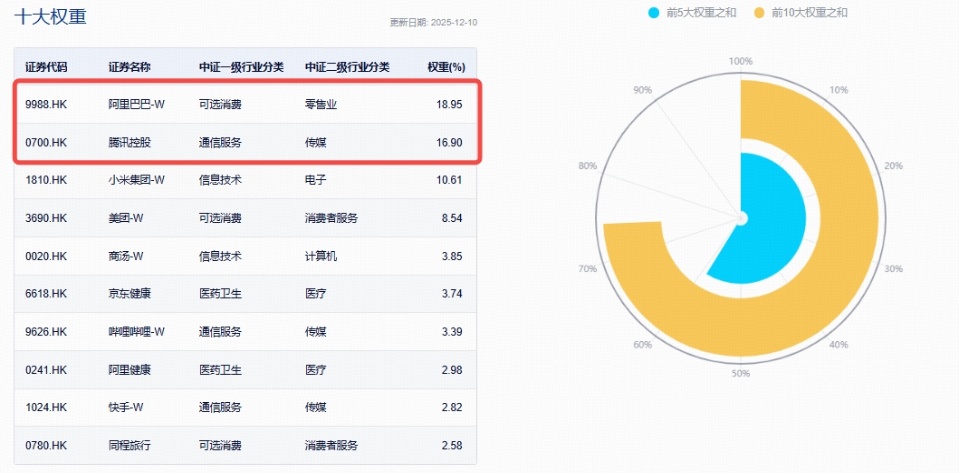Select the 小米集团-W row name
The width and height of the screenshot is (959, 473).
[x=136, y=180]
